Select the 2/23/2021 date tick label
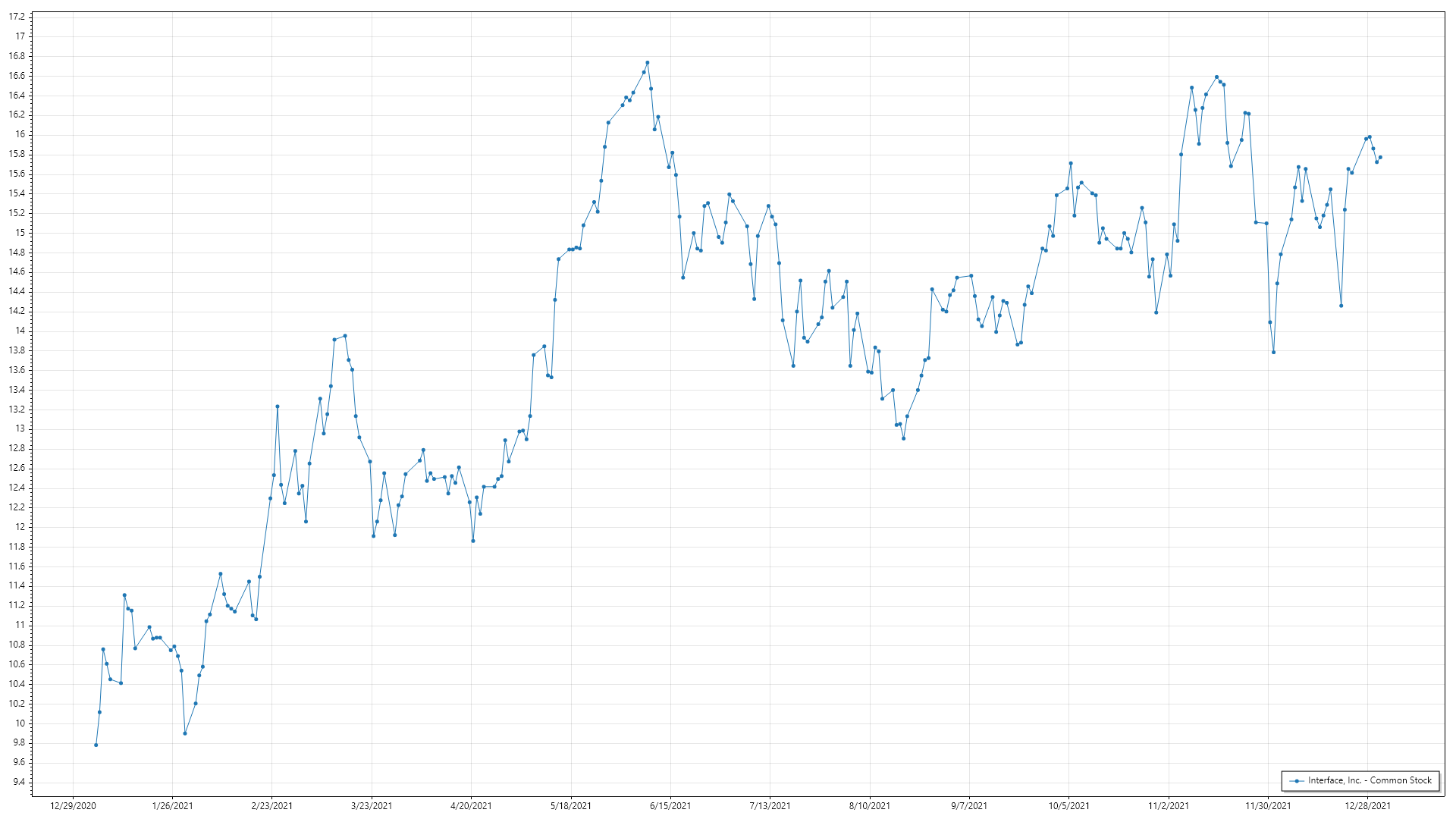Image resolution: width=1456 pixels, height=819 pixels. (272, 806)
